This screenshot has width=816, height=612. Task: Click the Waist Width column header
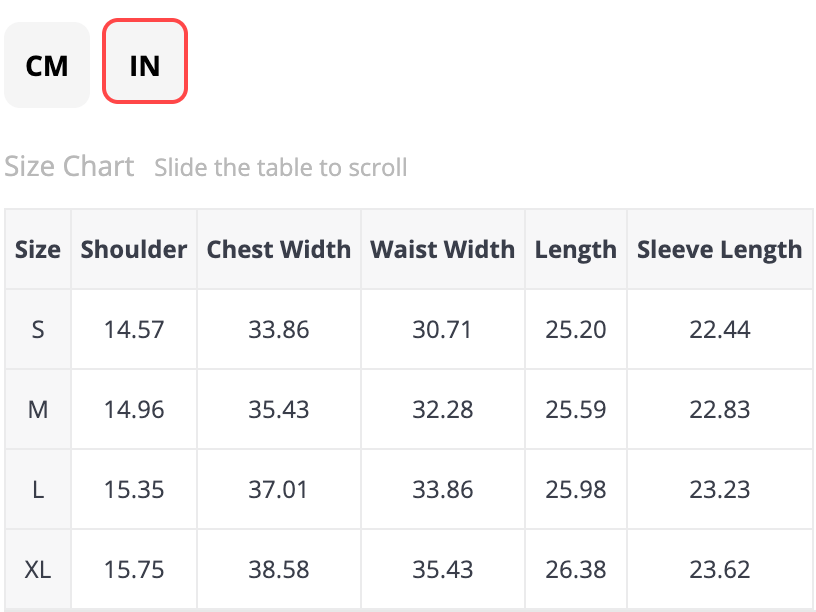tap(442, 249)
